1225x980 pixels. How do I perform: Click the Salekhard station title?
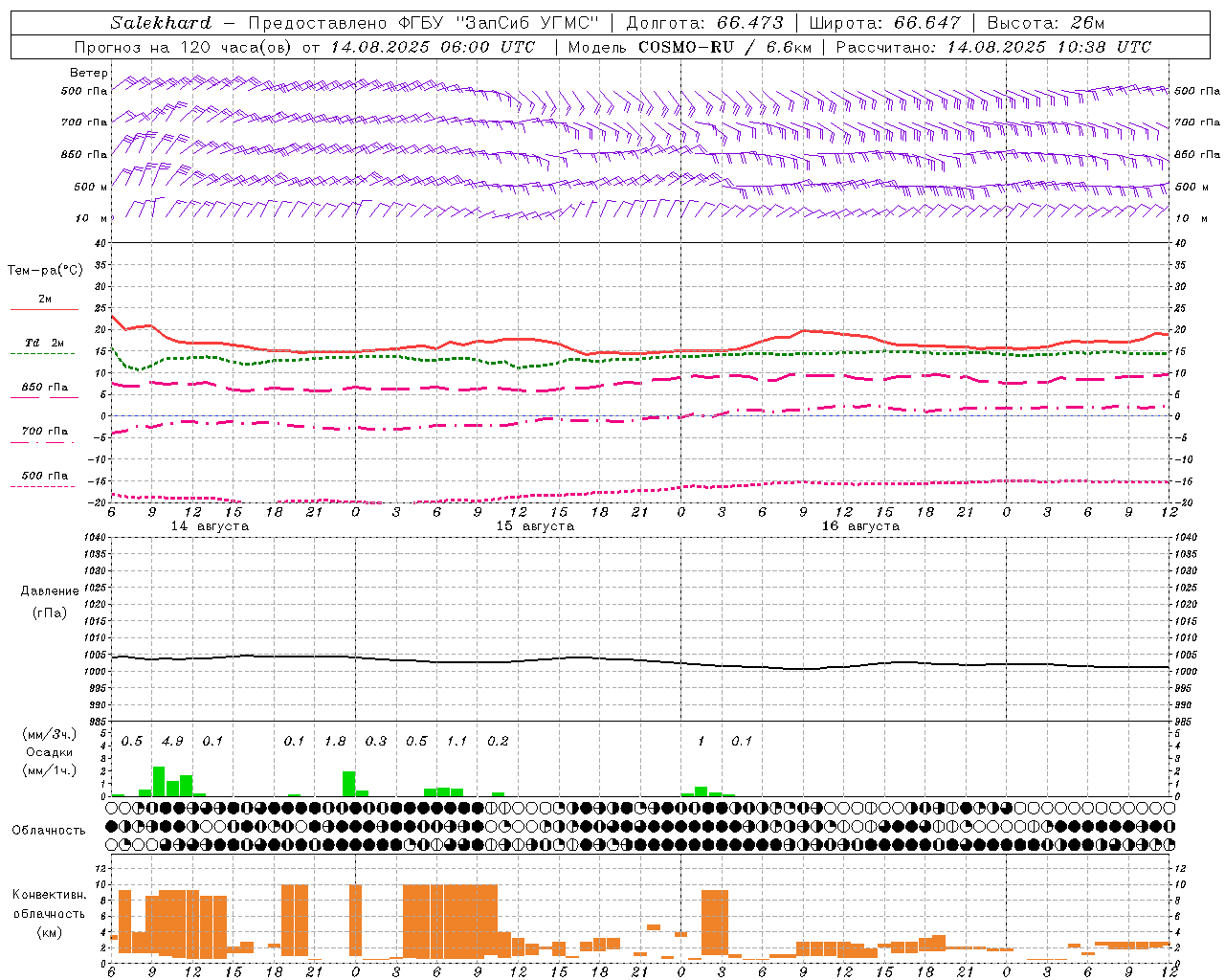coord(161,23)
